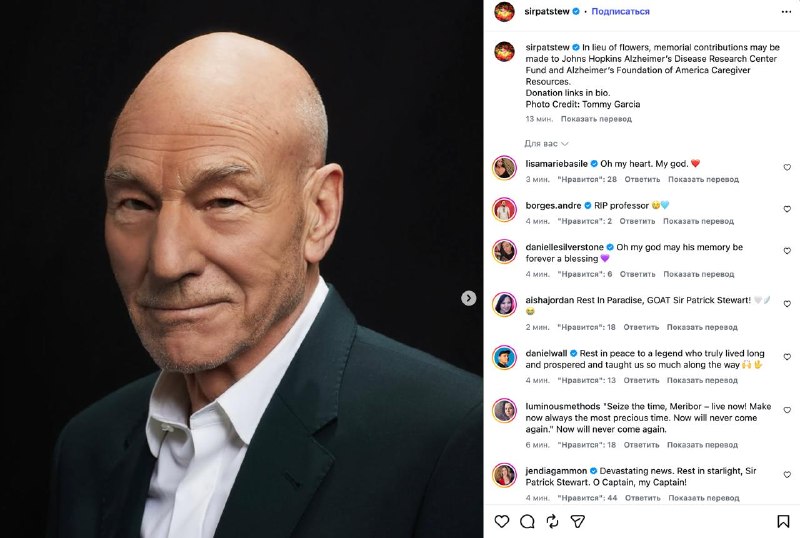Screen dimensions: 800x538
Task: Show translation of the luminousmethods comment
Action: point(702,445)
